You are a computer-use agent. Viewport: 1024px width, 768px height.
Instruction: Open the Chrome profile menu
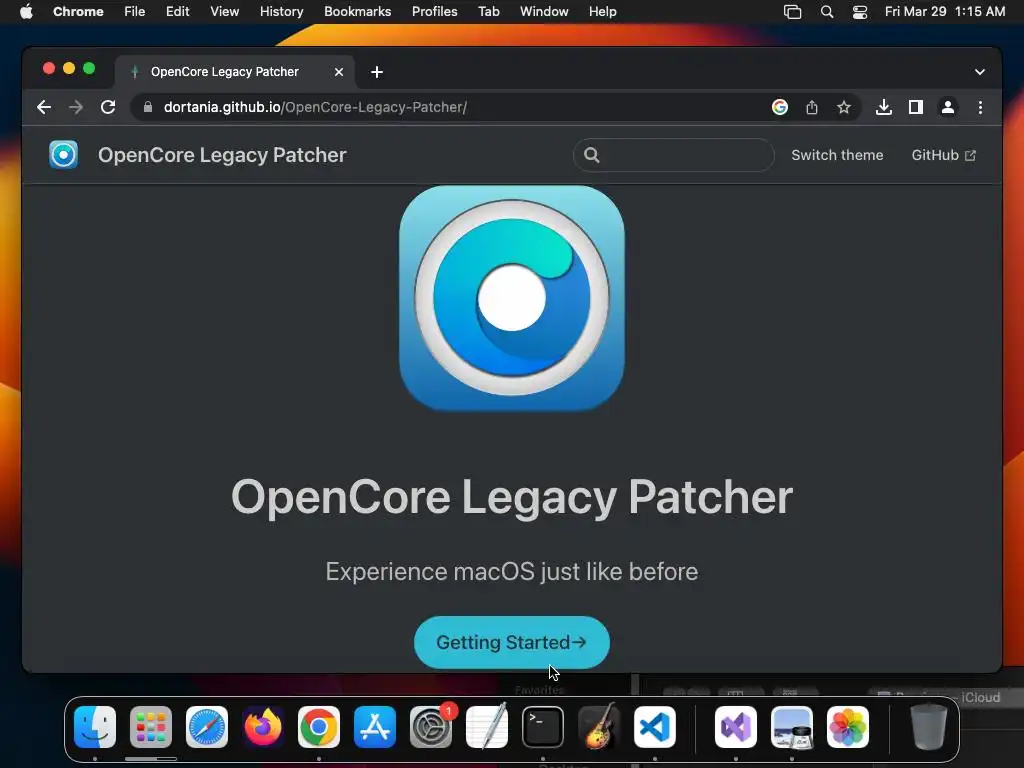click(x=948, y=107)
